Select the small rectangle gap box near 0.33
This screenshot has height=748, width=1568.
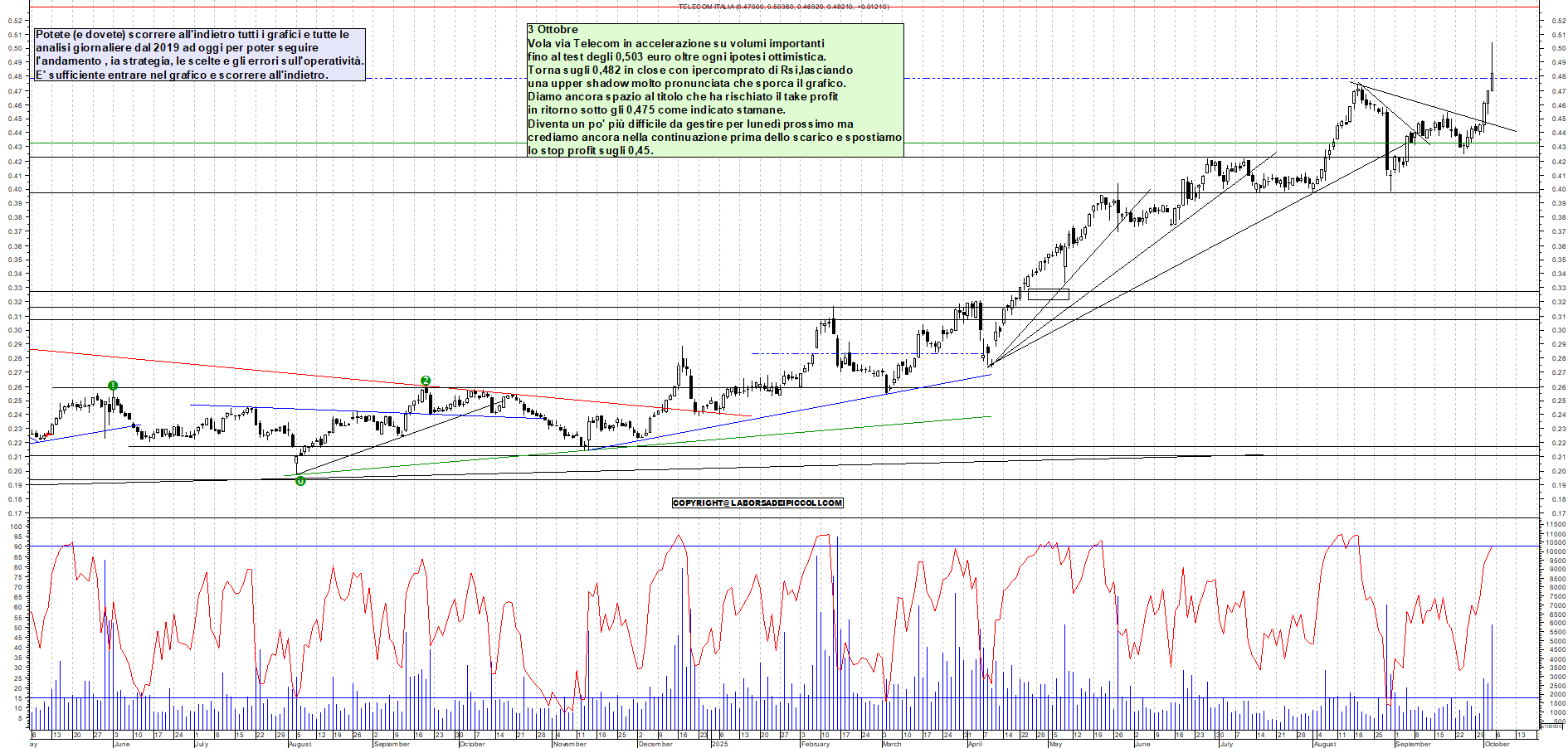click(1048, 294)
